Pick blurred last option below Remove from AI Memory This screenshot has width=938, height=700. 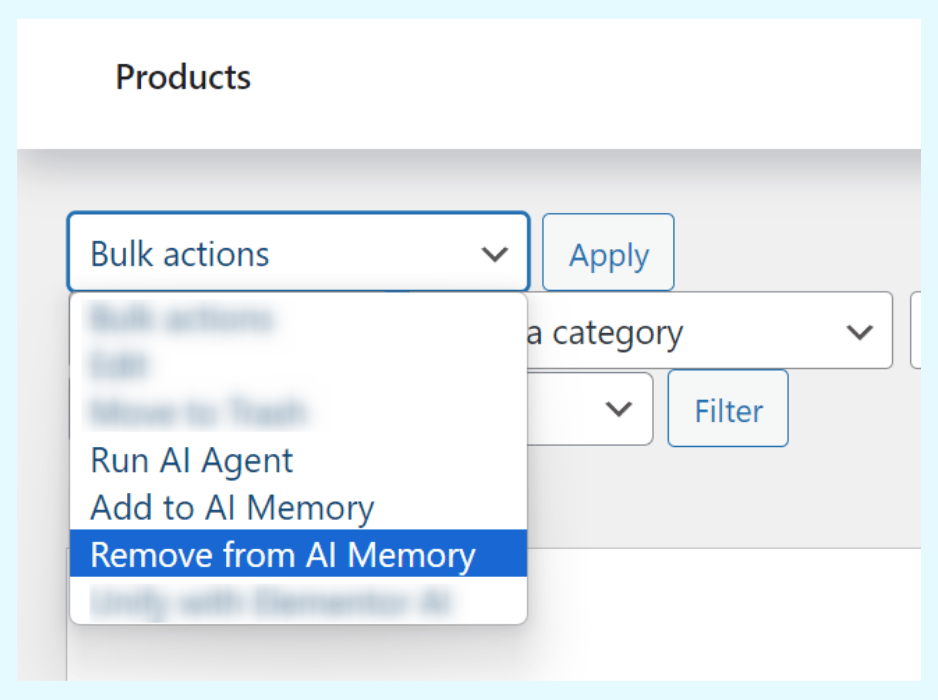[x=272, y=602]
